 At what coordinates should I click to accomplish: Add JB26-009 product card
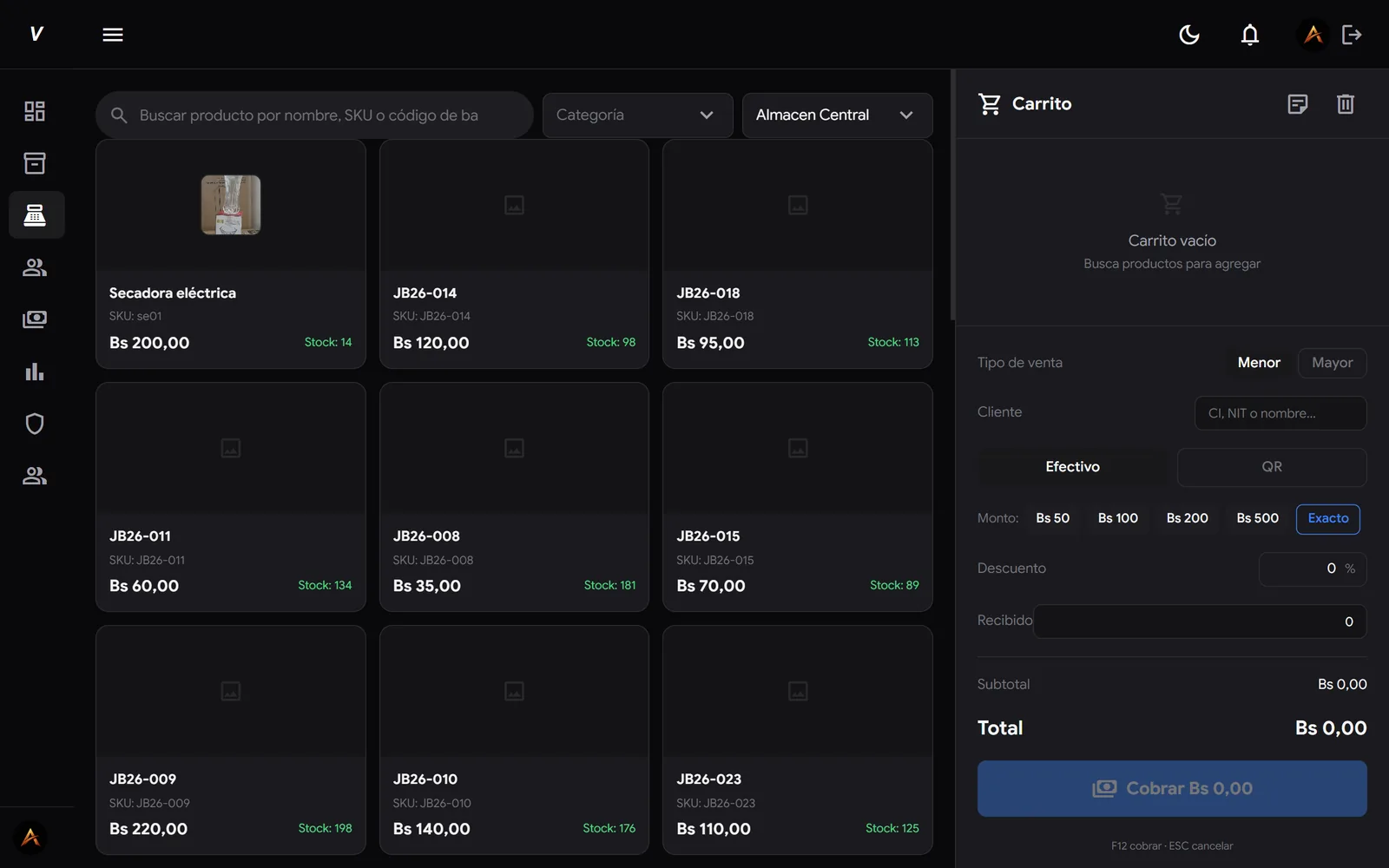coord(231,740)
